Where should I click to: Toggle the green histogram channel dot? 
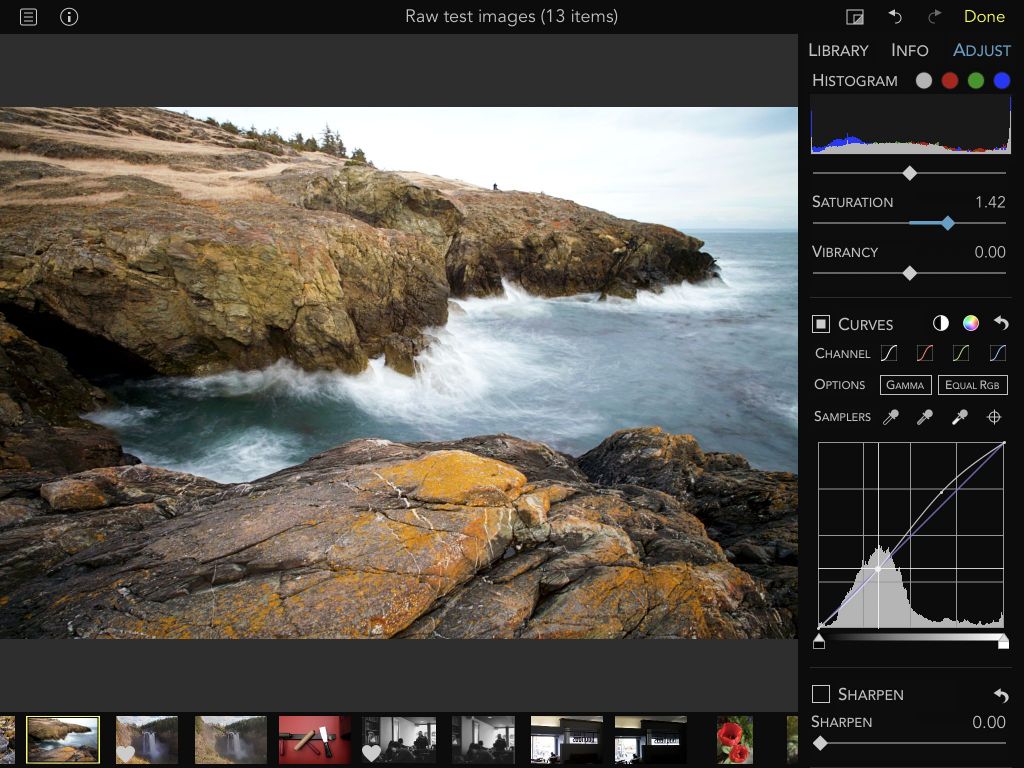click(x=976, y=81)
